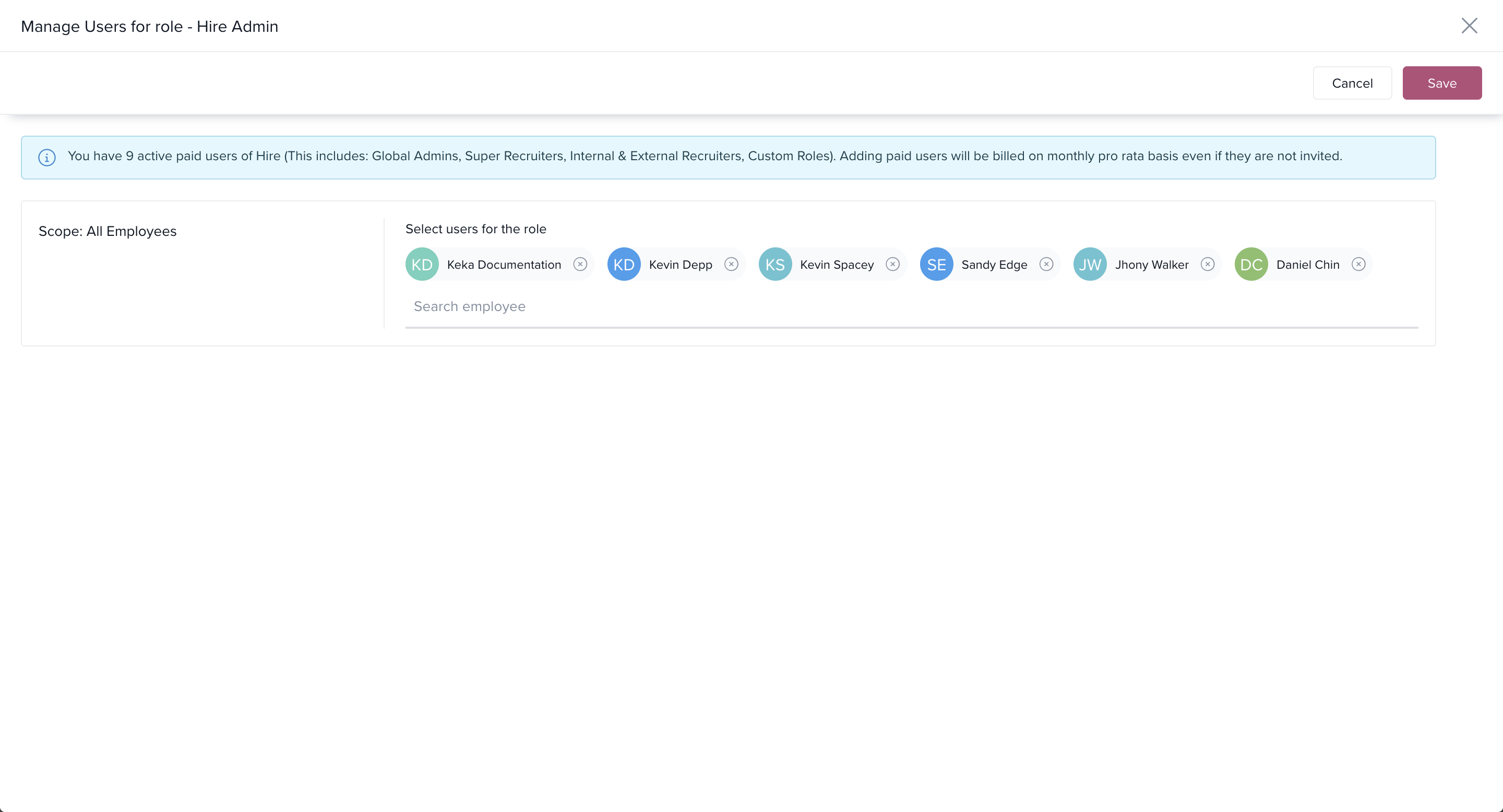
Task: Click the paid users billing notice text
Action: [704, 156]
